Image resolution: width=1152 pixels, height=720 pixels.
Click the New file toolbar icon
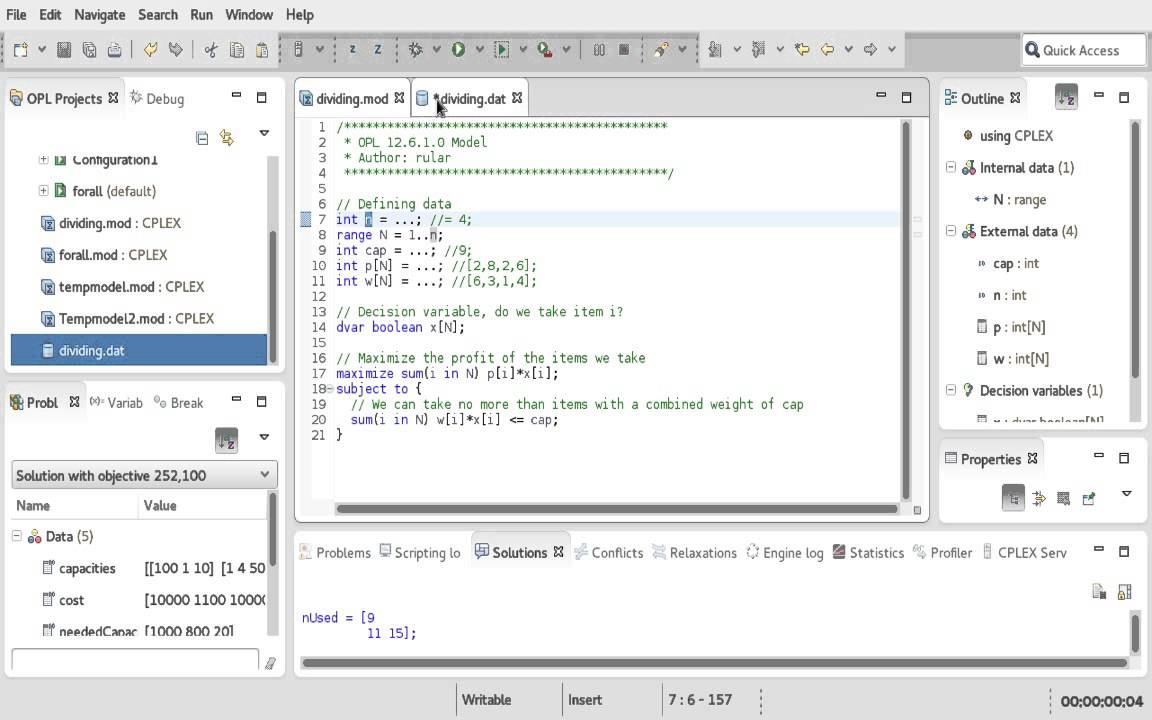[x=21, y=50]
